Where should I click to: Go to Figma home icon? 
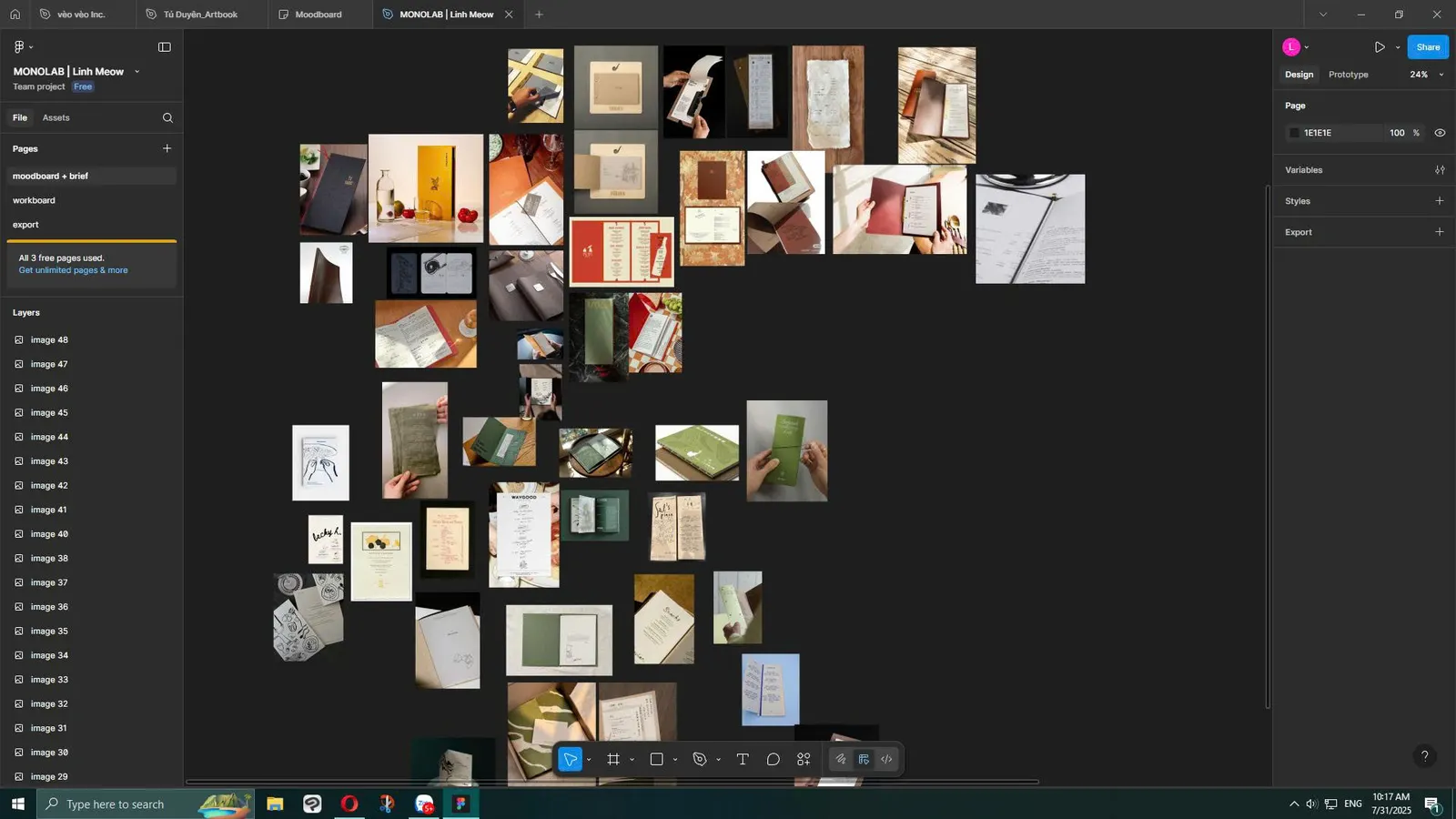tap(15, 15)
